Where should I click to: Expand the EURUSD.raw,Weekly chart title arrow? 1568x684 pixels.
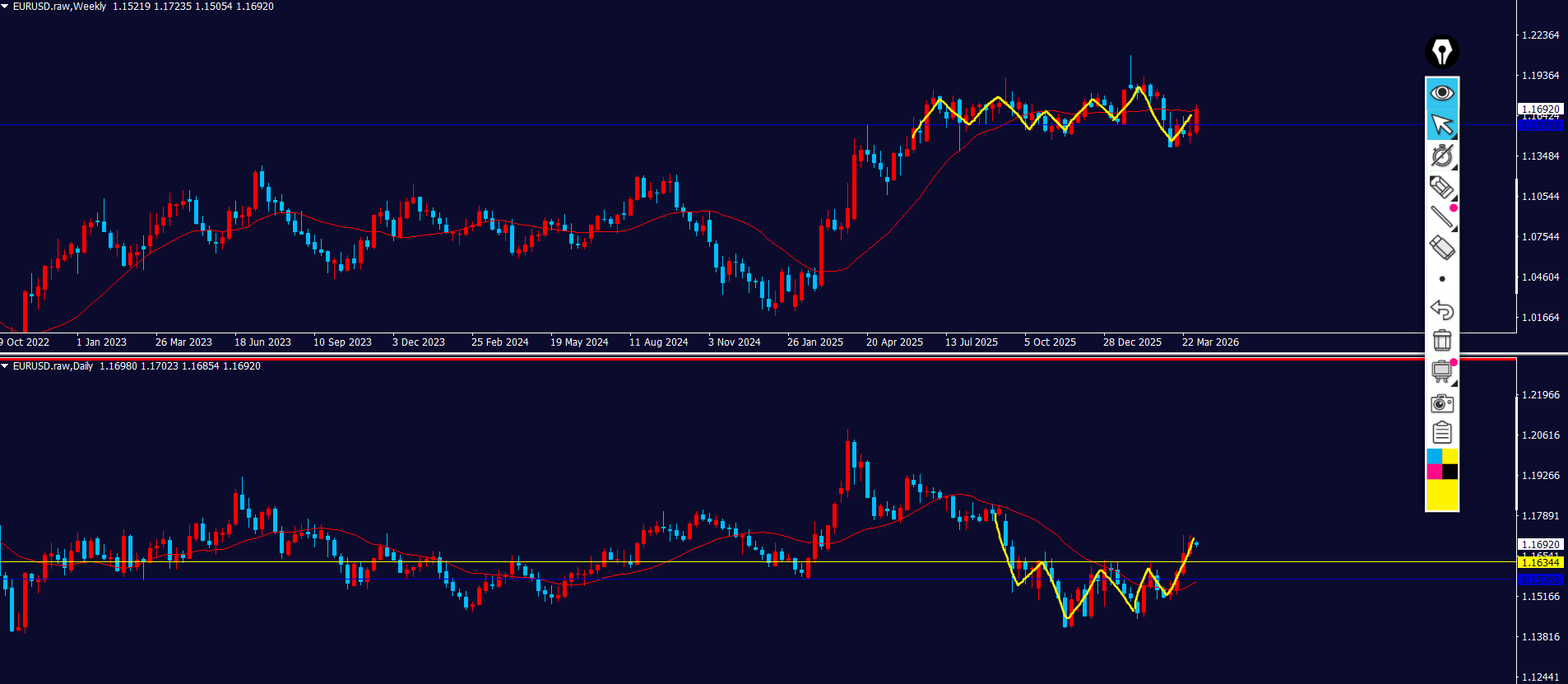tap(5, 7)
